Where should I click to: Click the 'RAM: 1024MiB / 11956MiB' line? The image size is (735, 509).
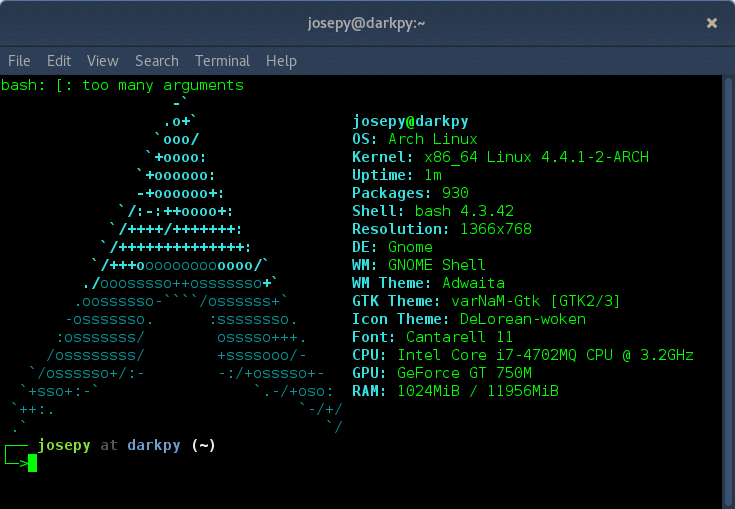pyautogui.click(x=456, y=391)
